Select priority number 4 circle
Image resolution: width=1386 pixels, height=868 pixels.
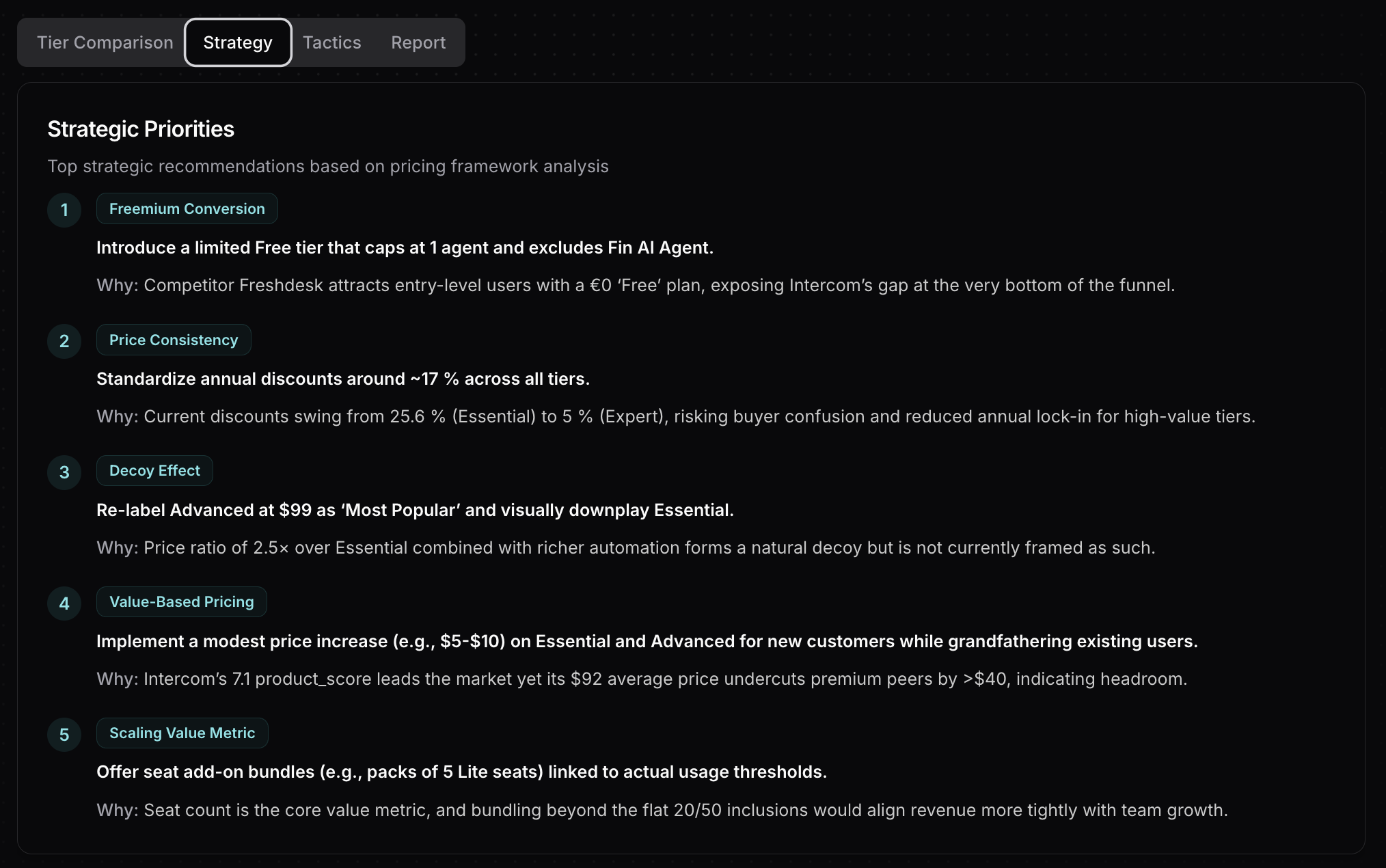(64, 603)
